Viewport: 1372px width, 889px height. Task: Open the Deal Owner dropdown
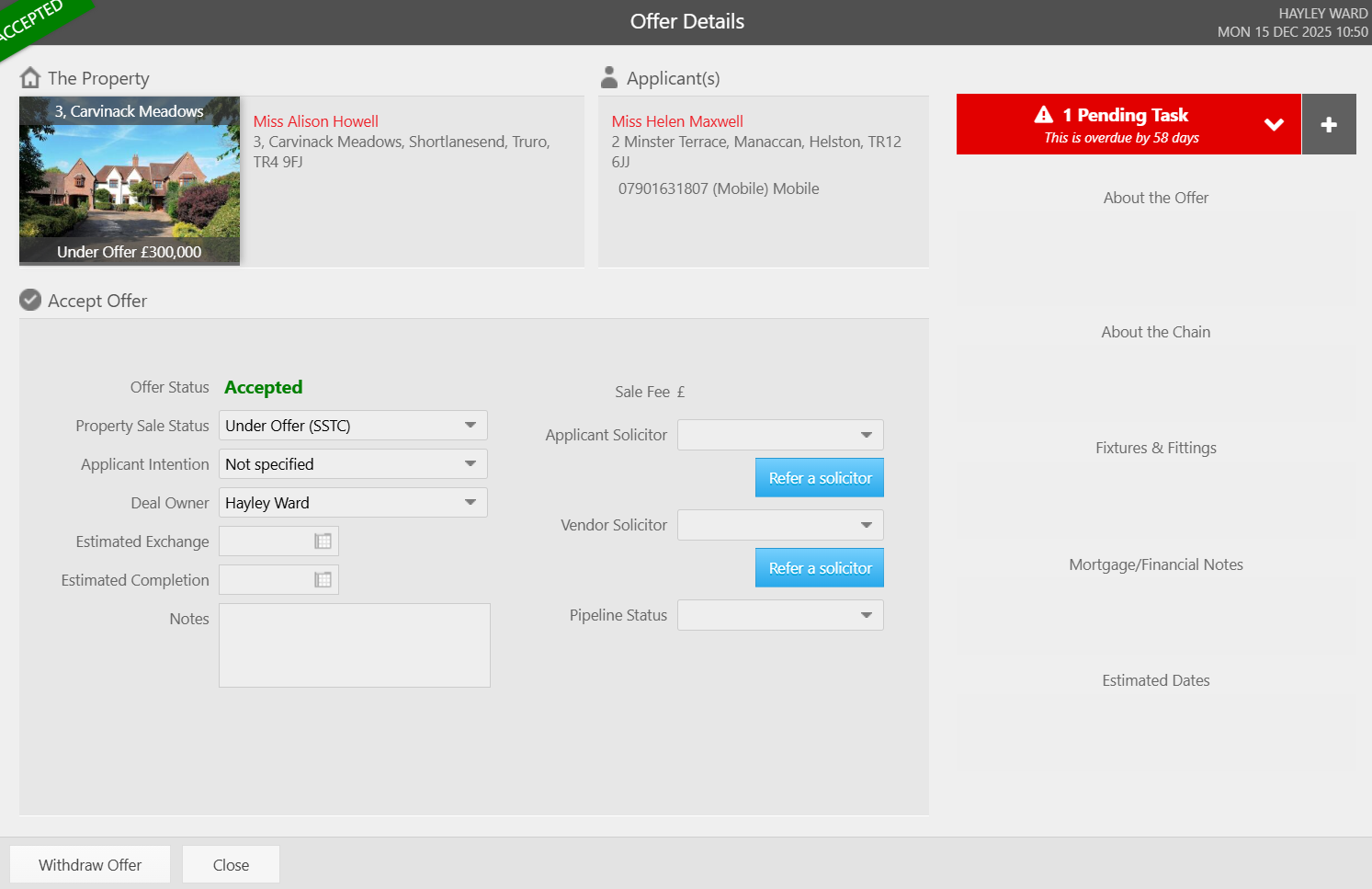click(353, 503)
